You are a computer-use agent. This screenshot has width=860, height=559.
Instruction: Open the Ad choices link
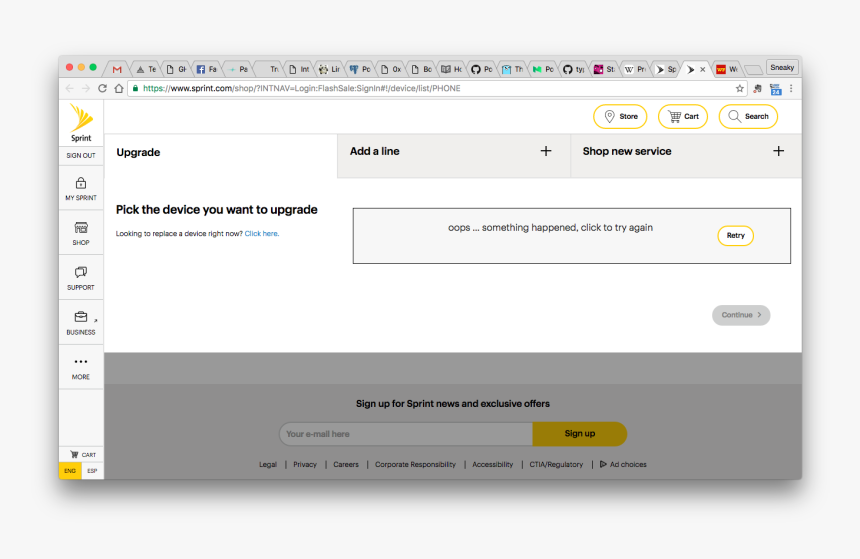tap(623, 465)
